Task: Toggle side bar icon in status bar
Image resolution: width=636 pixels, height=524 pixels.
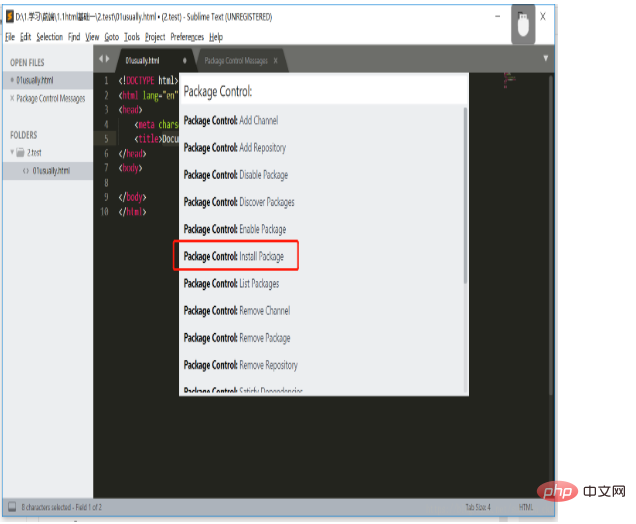Action: coord(12,507)
